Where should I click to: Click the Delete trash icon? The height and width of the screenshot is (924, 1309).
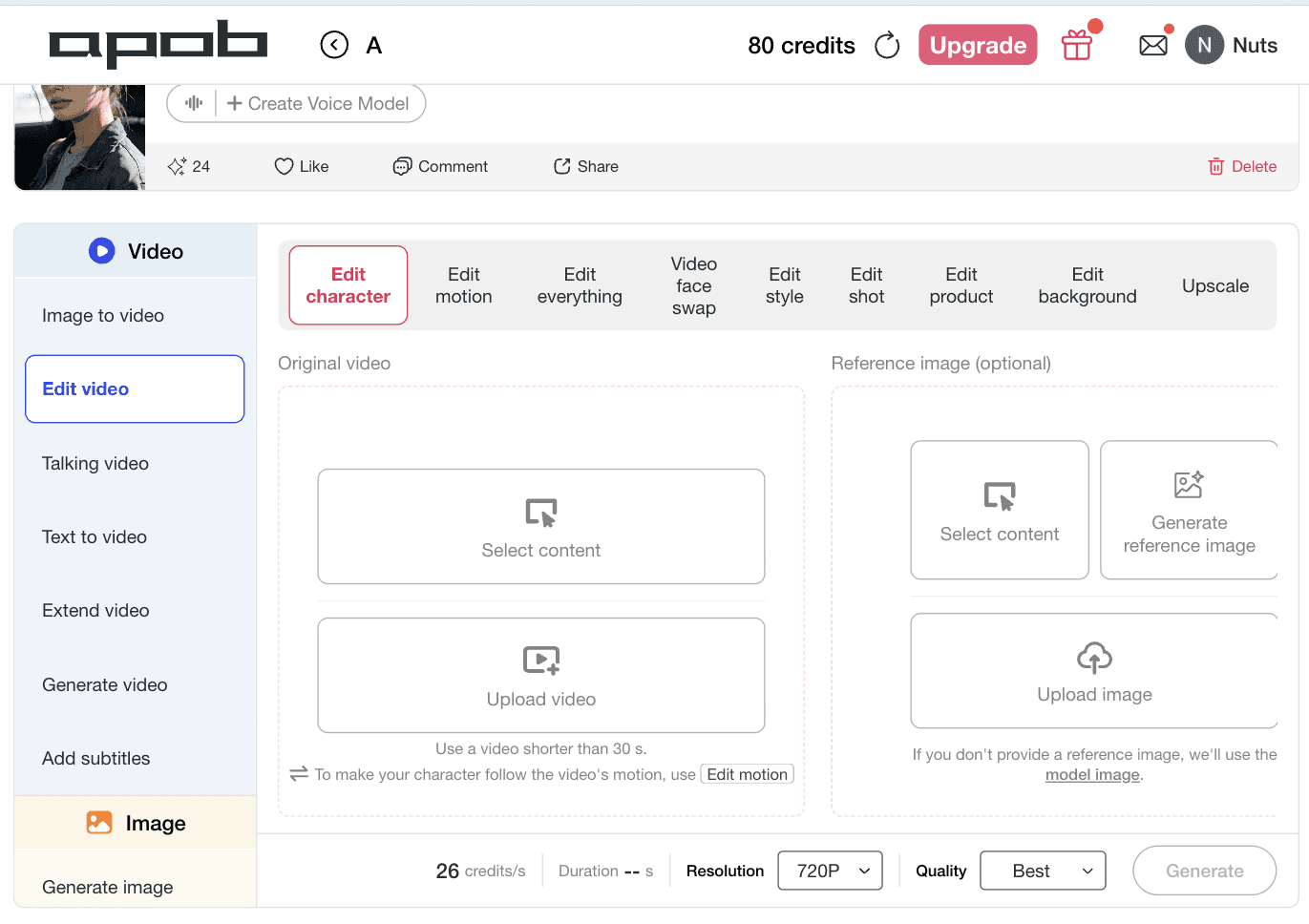1216,166
